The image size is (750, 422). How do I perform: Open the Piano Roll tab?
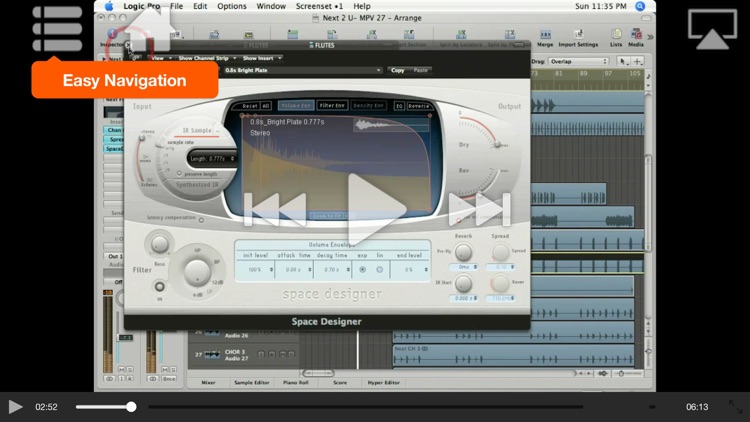(x=296, y=383)
